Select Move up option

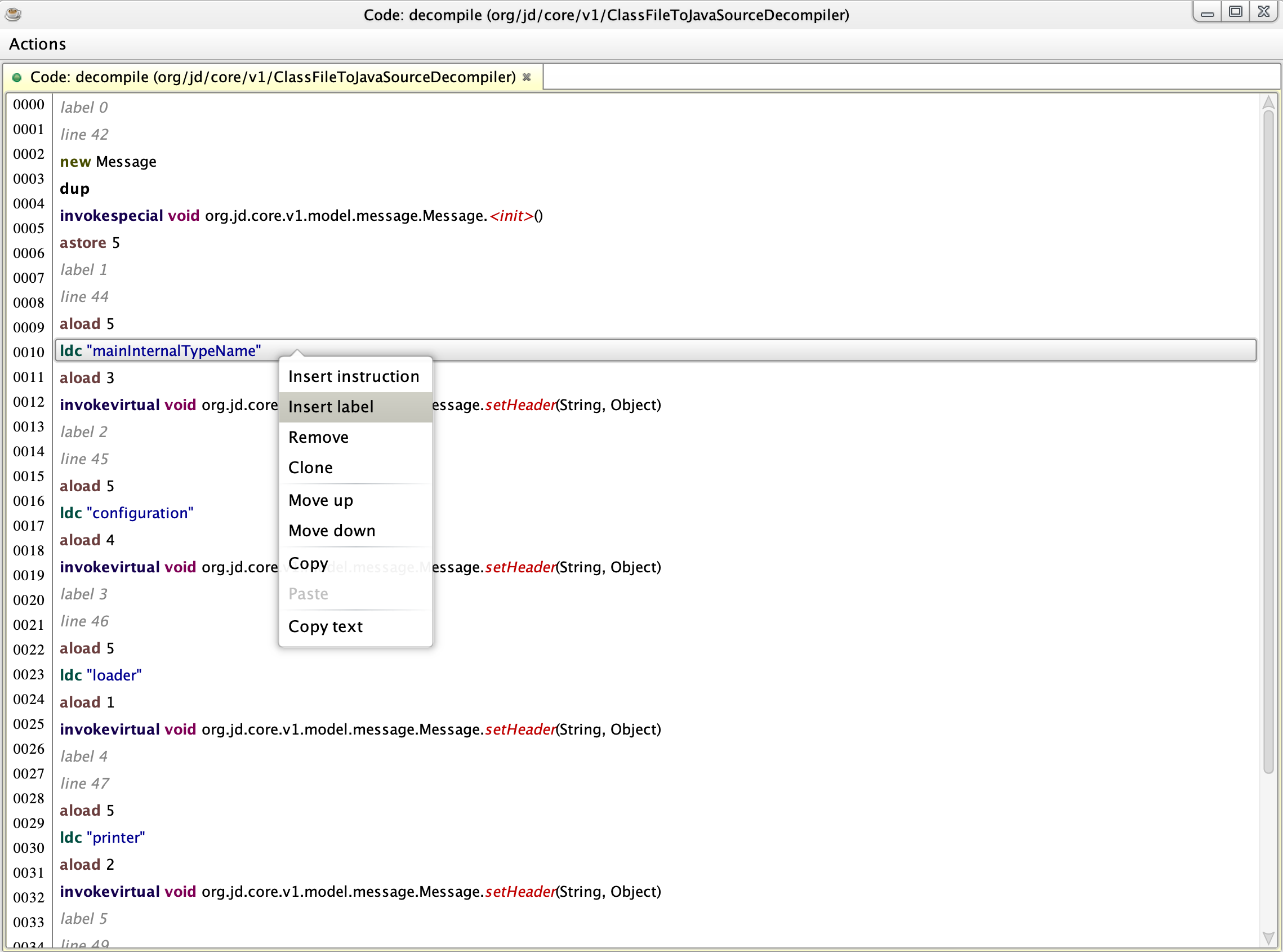(x=321, y=500)
